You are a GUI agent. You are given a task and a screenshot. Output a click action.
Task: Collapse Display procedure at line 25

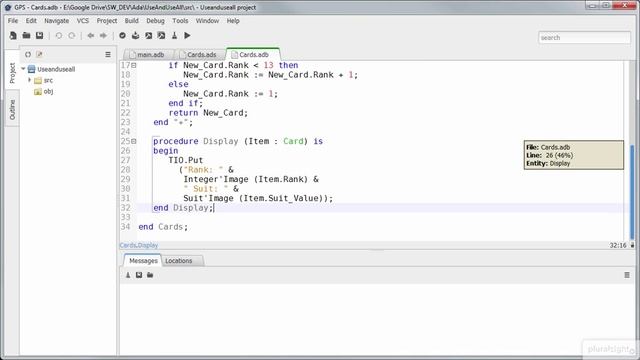pos(134,141)
